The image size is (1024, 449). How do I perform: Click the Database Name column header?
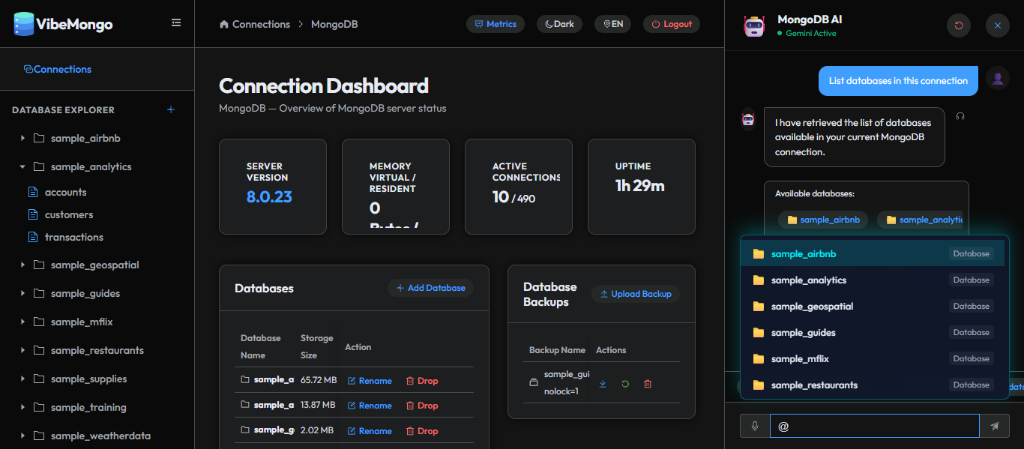(x=261, y=347)
